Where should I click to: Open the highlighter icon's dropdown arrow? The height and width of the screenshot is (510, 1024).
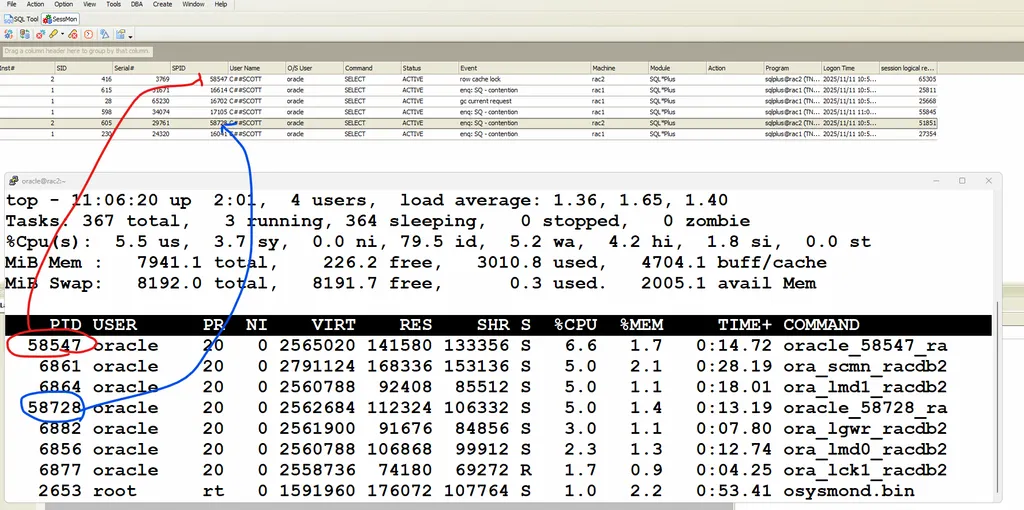(63, 34)
